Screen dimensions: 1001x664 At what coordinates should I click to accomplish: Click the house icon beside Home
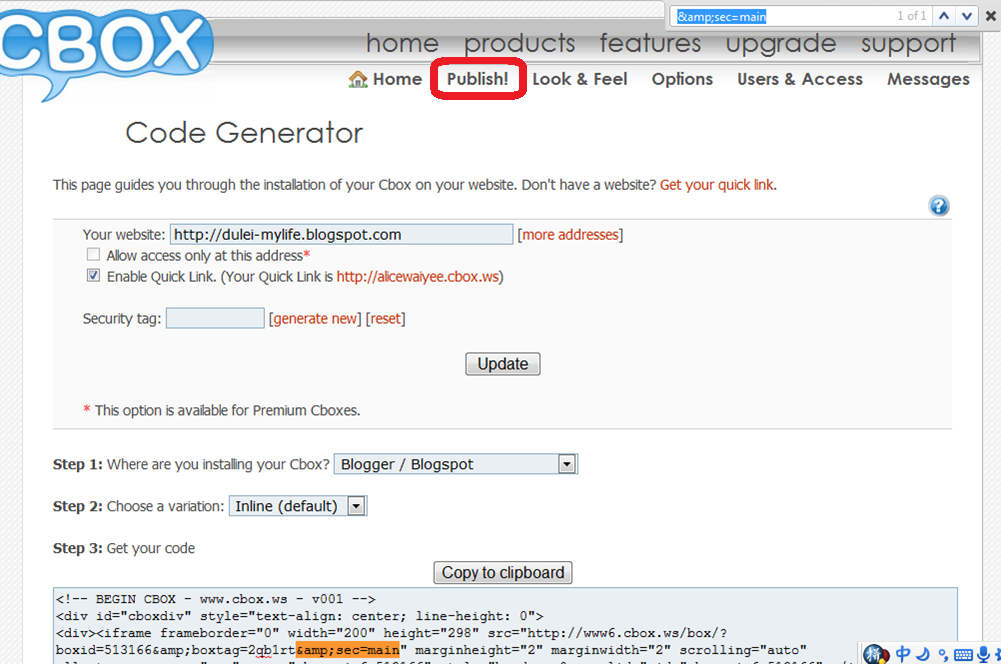click(x=358, y=79)
